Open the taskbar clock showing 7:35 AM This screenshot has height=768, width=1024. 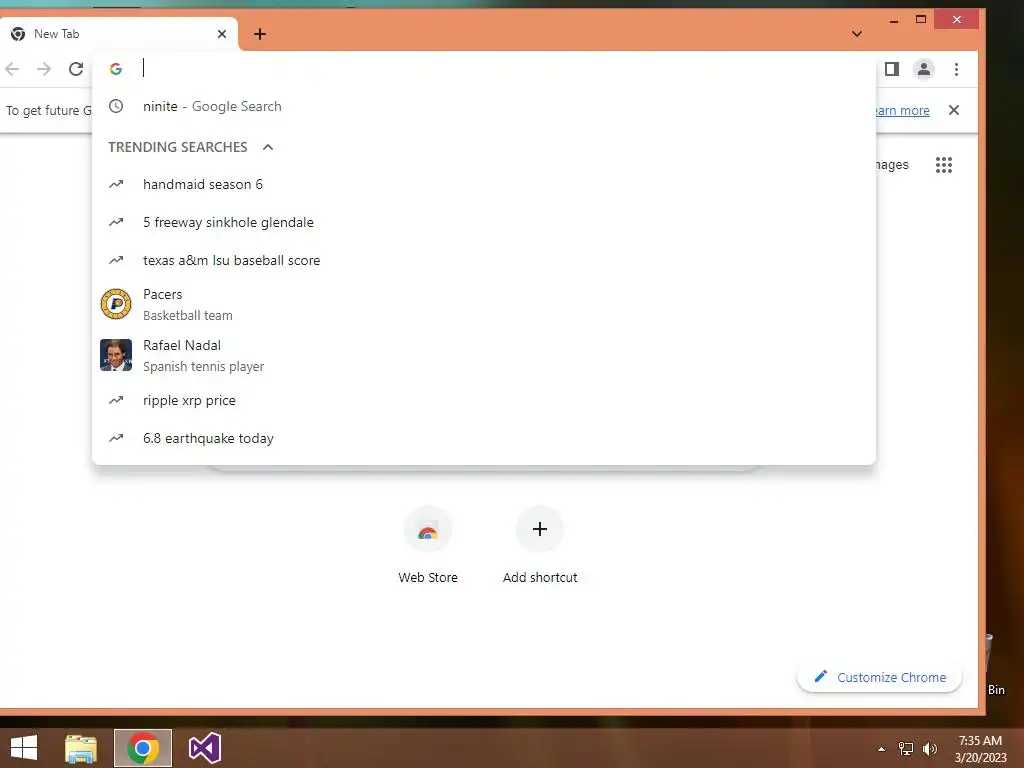[x=980, y=748]
